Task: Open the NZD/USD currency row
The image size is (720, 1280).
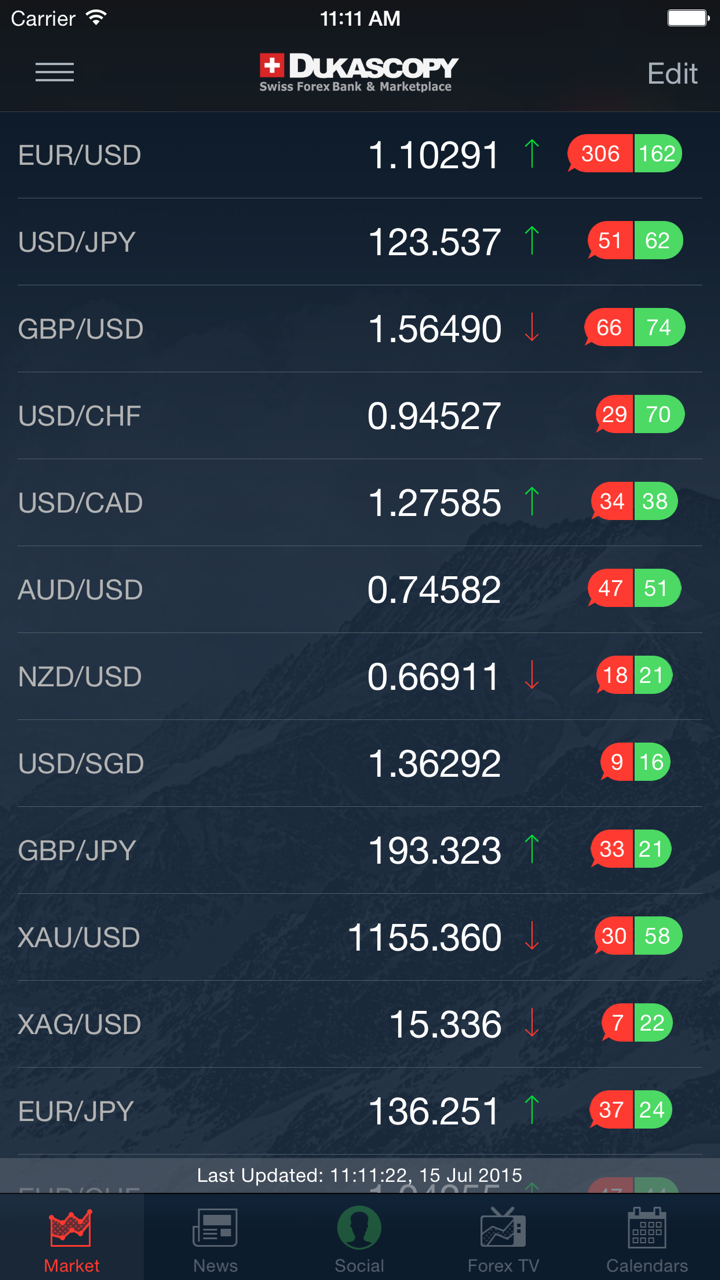Action: (360, 676)
